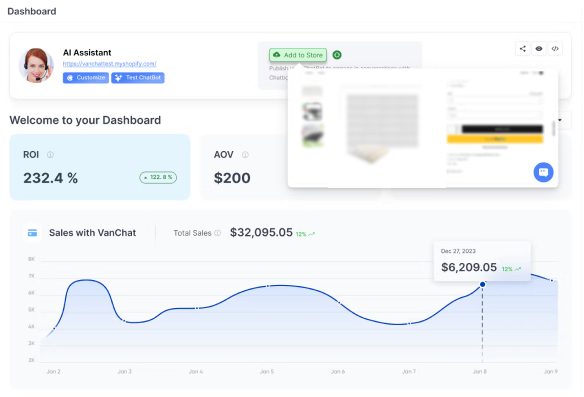Click the ROI value 232.4 %
This screenshot has width=584, height=397.
coord(51,178)
